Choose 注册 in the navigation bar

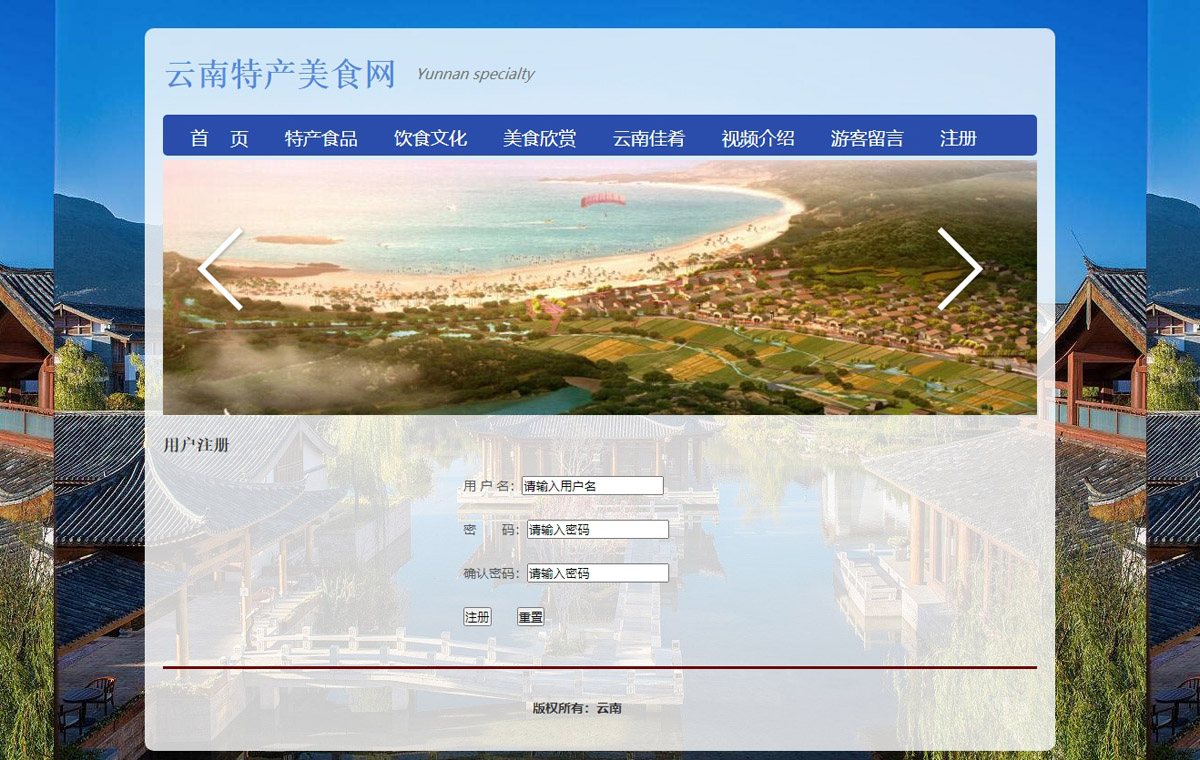coord(958,138)
